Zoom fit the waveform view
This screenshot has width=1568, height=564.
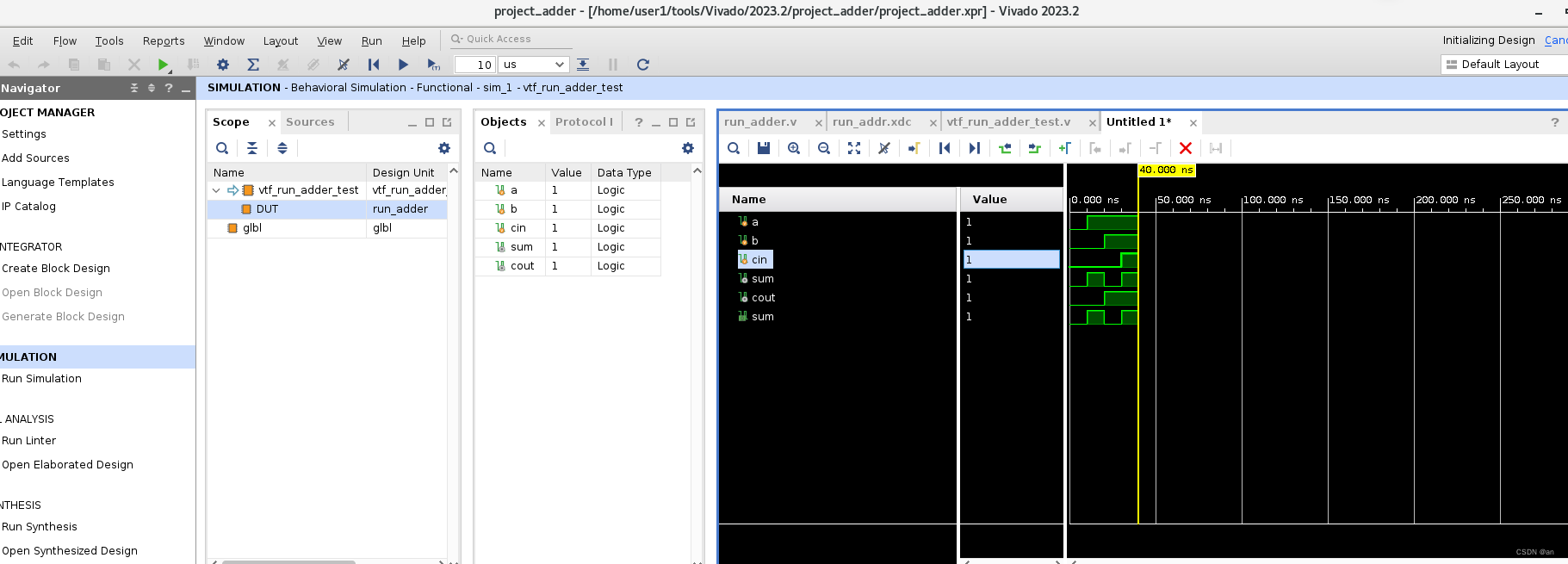point(854,148)
